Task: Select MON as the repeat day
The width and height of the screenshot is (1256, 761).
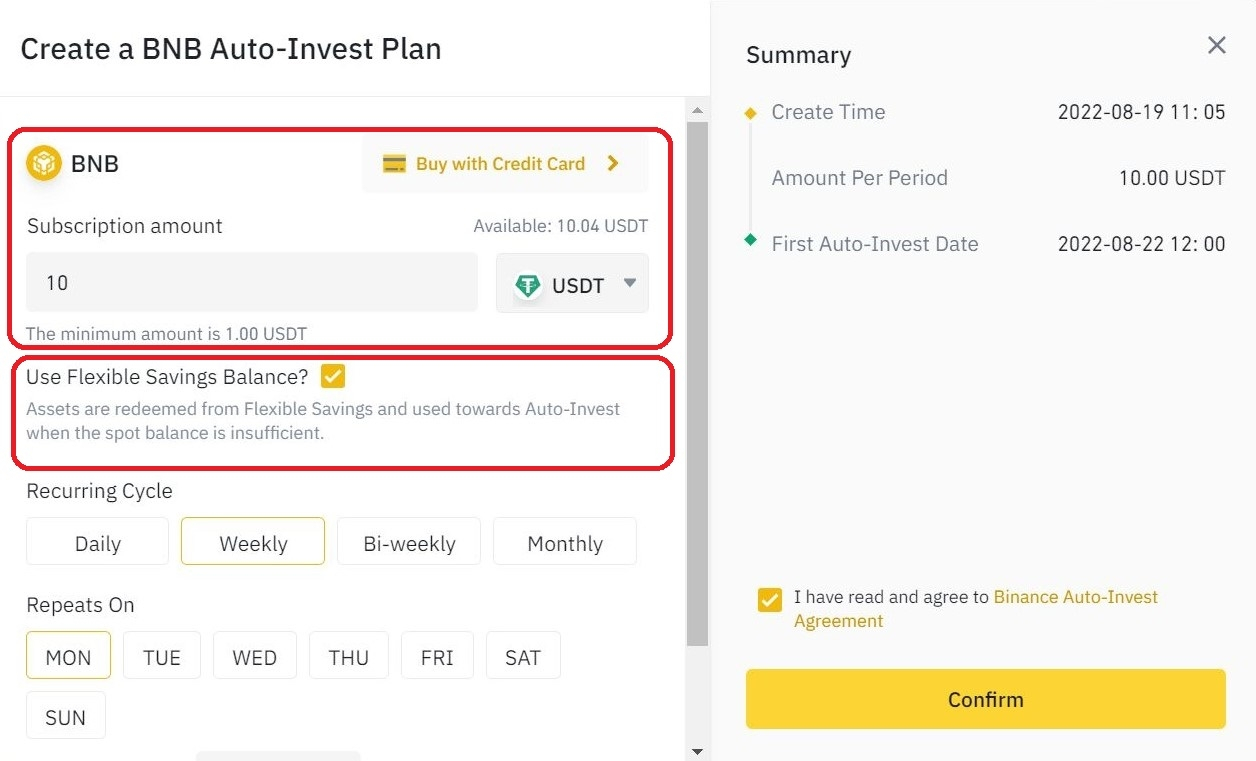Action: click(x=68, y=657)
